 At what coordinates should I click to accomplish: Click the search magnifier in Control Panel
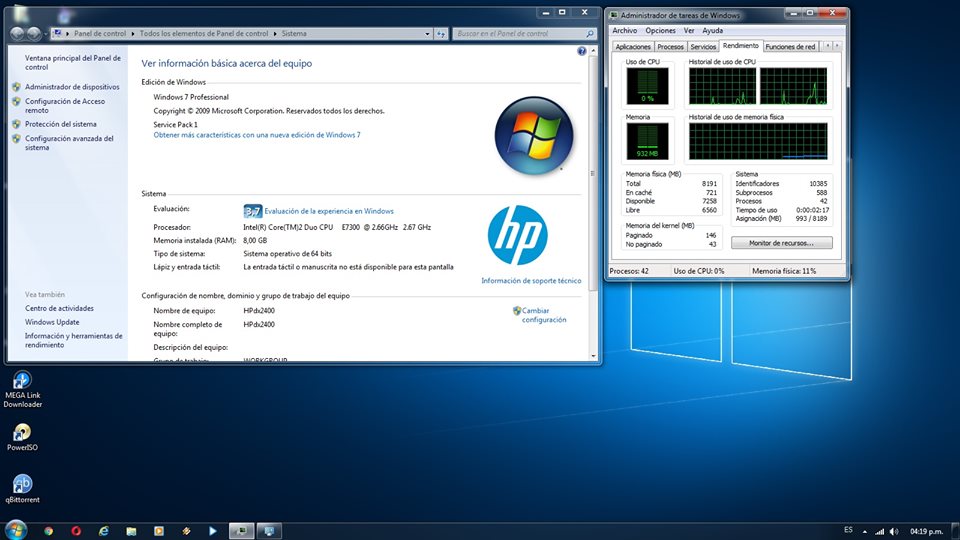(590, 34)
